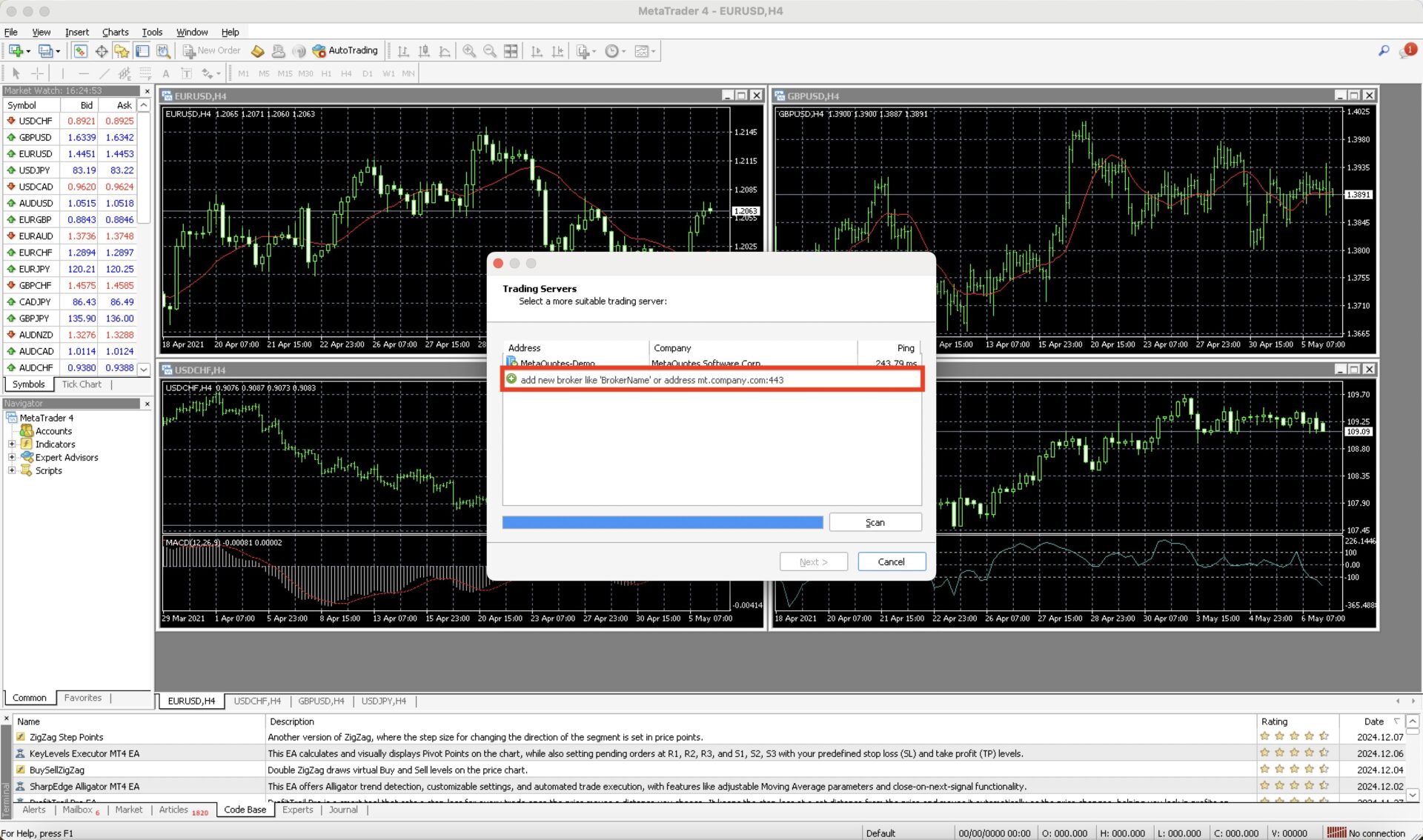This screenshot has width=1423, height=840.
Task: Open the Strategy Tester toolbar icon
Action: (x=164, y=51)
